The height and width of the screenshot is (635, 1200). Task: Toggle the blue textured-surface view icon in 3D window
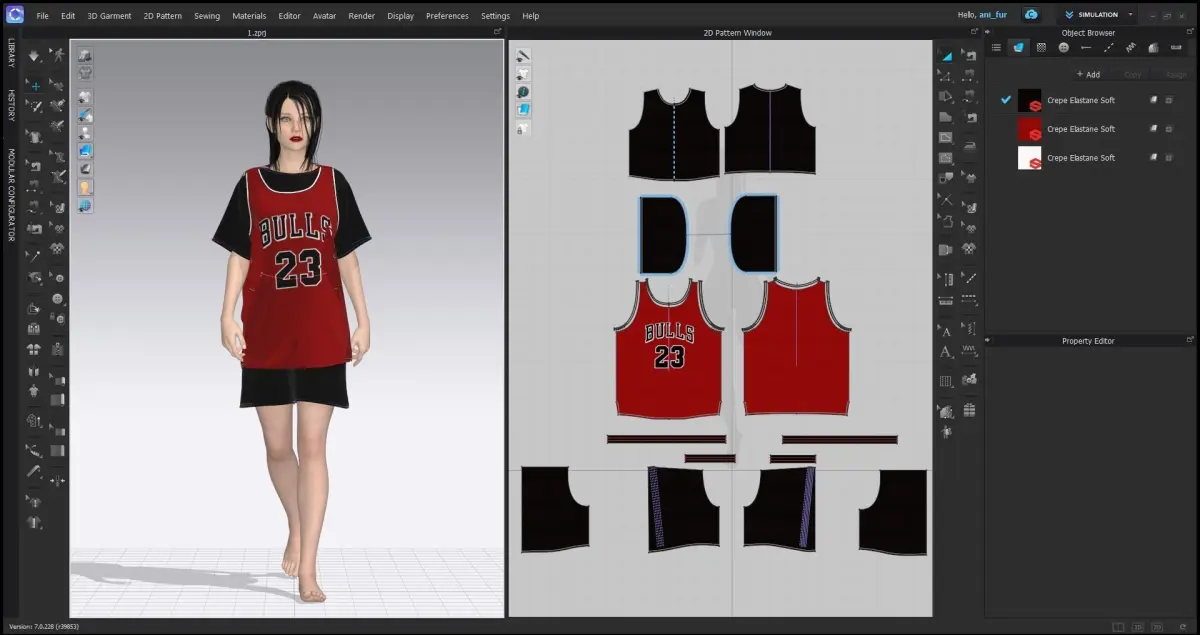point(85,151)
